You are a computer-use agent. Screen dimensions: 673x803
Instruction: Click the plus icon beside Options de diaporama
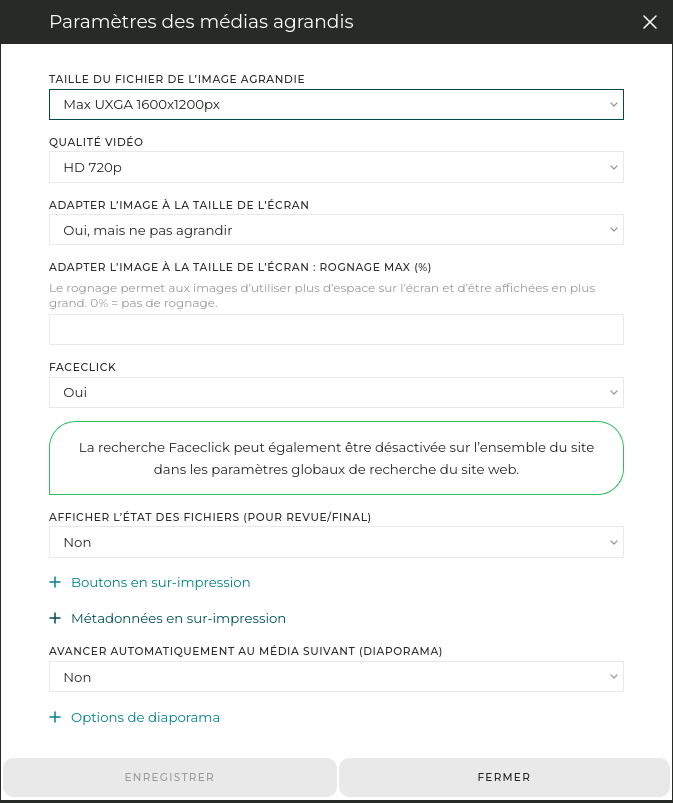click(55, 717)
